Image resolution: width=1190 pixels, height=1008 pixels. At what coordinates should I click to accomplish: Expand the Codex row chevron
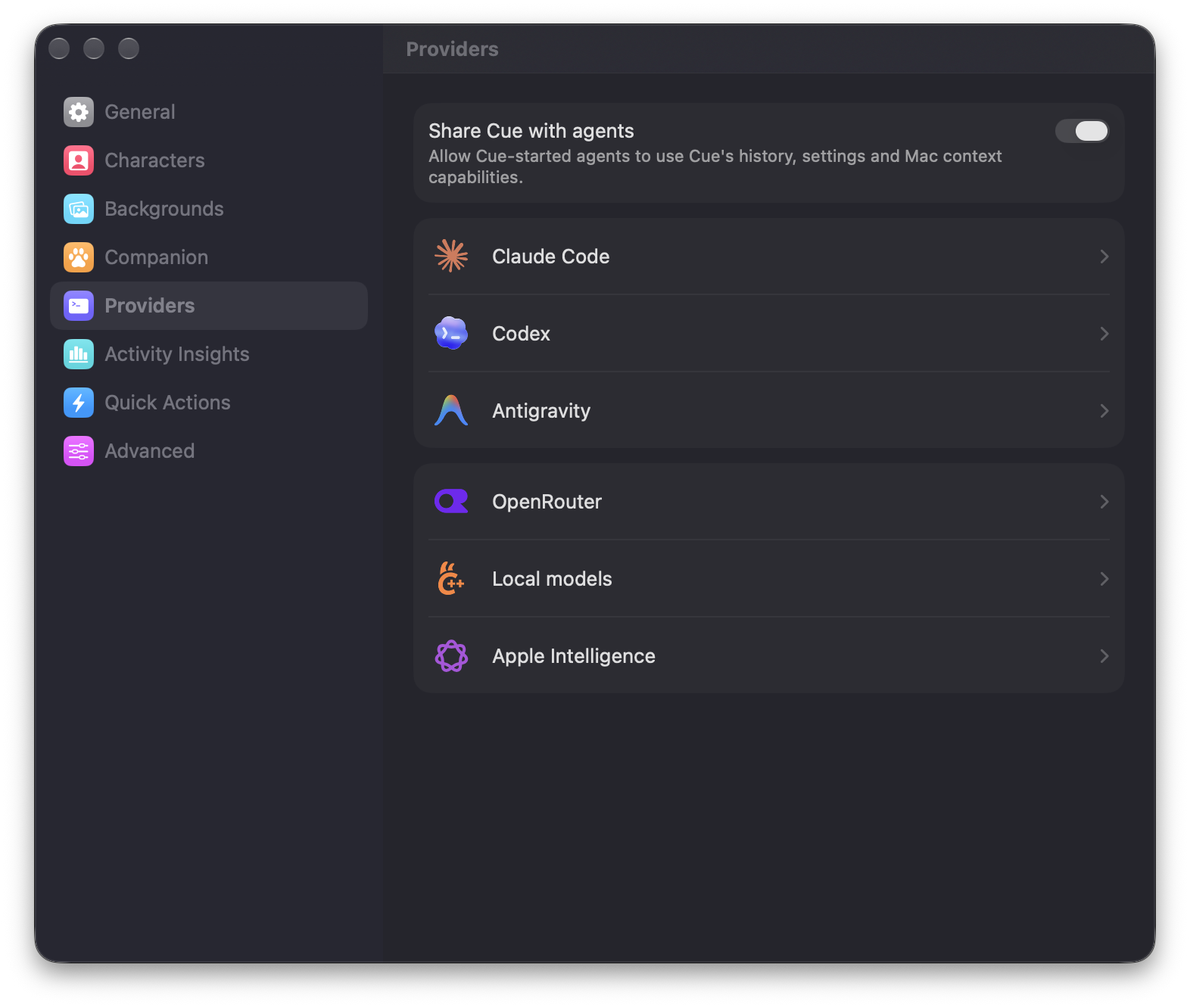1104,334
